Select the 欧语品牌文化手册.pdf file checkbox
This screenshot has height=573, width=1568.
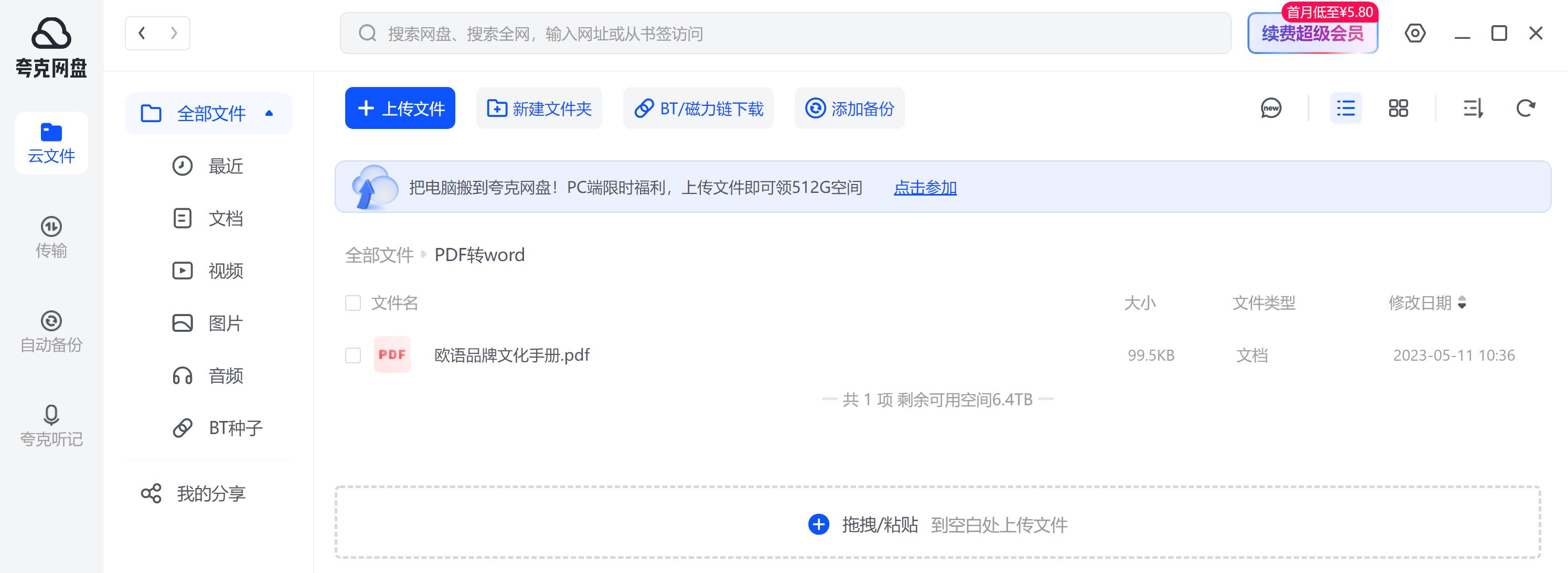[353, 354]
